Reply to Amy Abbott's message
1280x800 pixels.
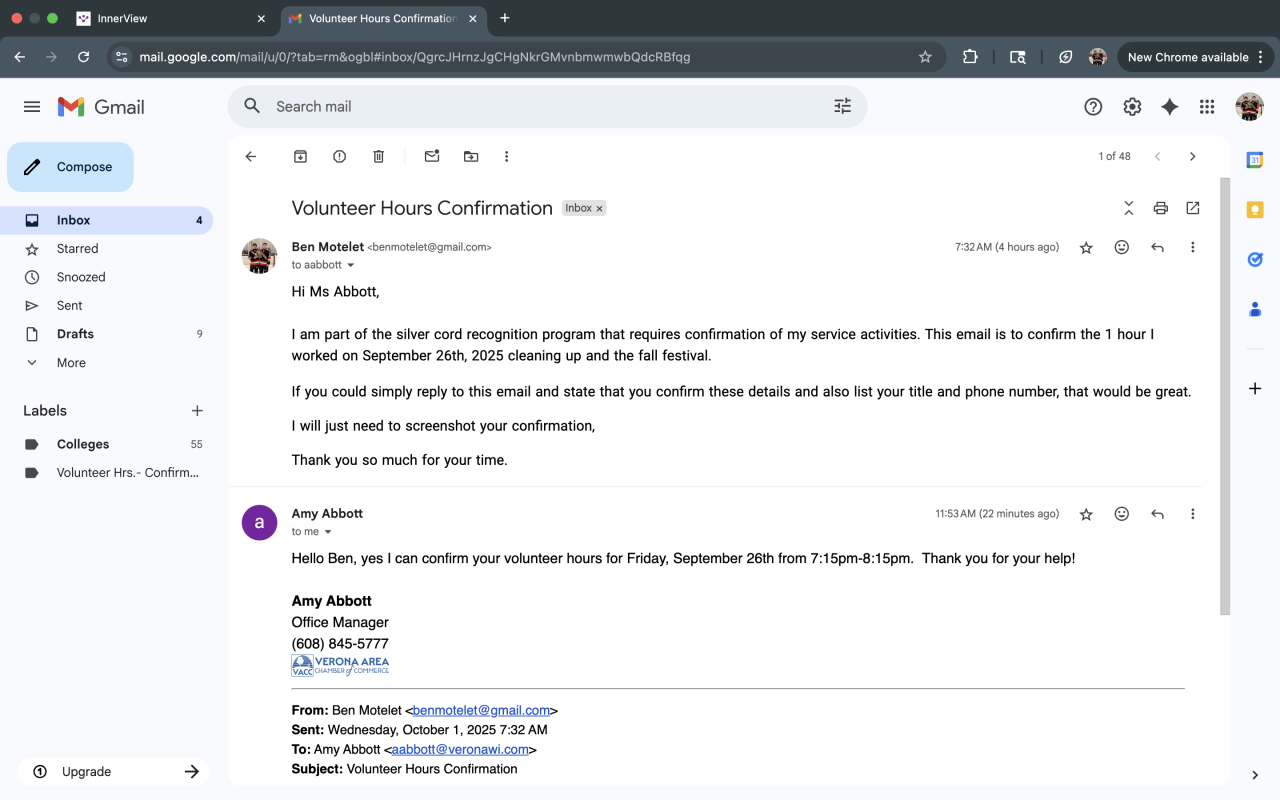[1157, 514]
